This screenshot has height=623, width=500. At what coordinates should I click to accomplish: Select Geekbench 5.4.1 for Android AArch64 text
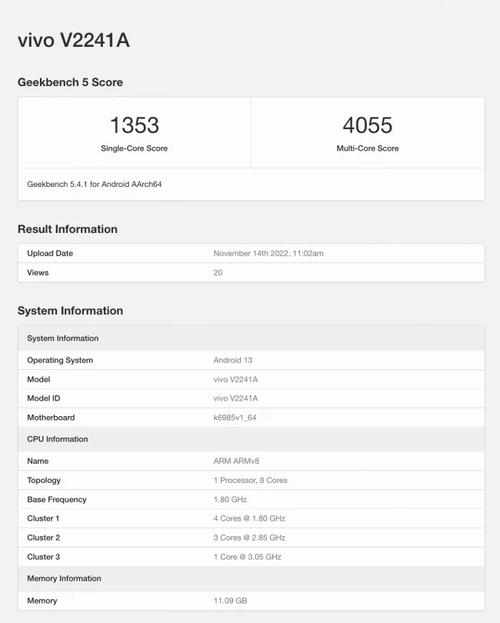(94, 184)
